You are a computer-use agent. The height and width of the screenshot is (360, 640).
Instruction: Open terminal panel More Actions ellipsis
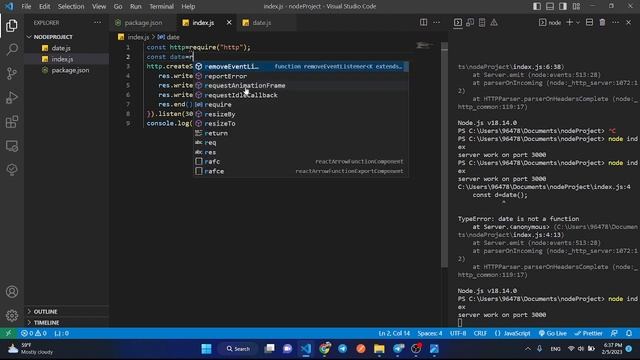click(616, 22)
